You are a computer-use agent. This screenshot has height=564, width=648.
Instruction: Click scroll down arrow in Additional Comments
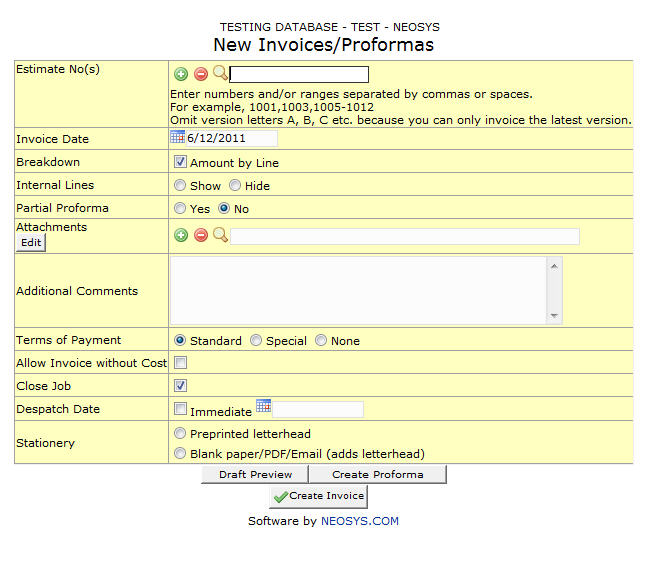[x=554, y=315]
